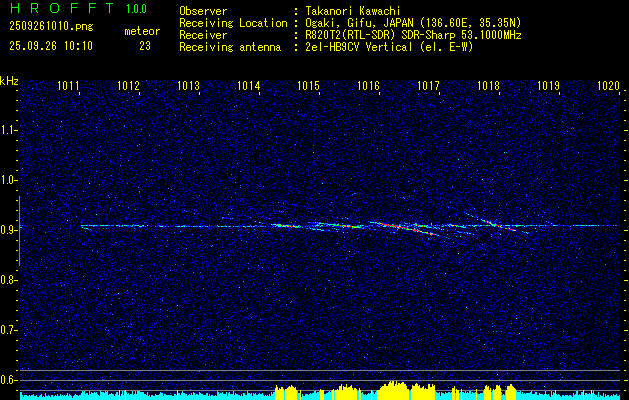Click the date stamp 25.09.26 10:10
Image resolution: width=629 pixels, height=400 pixels.
pyautogui.click(x=51, y=46)
